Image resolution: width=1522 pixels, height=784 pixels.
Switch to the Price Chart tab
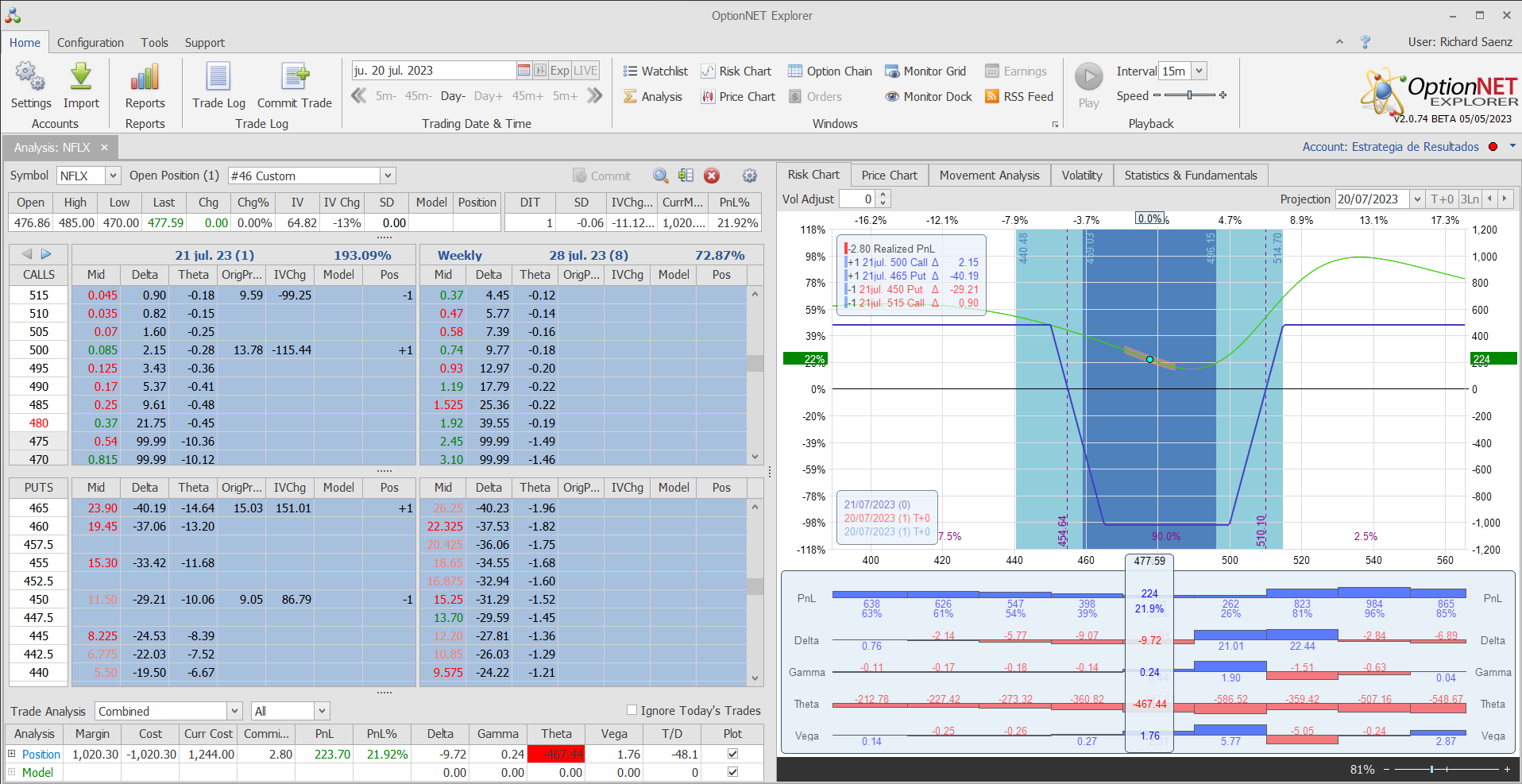[x=889, y=175]
